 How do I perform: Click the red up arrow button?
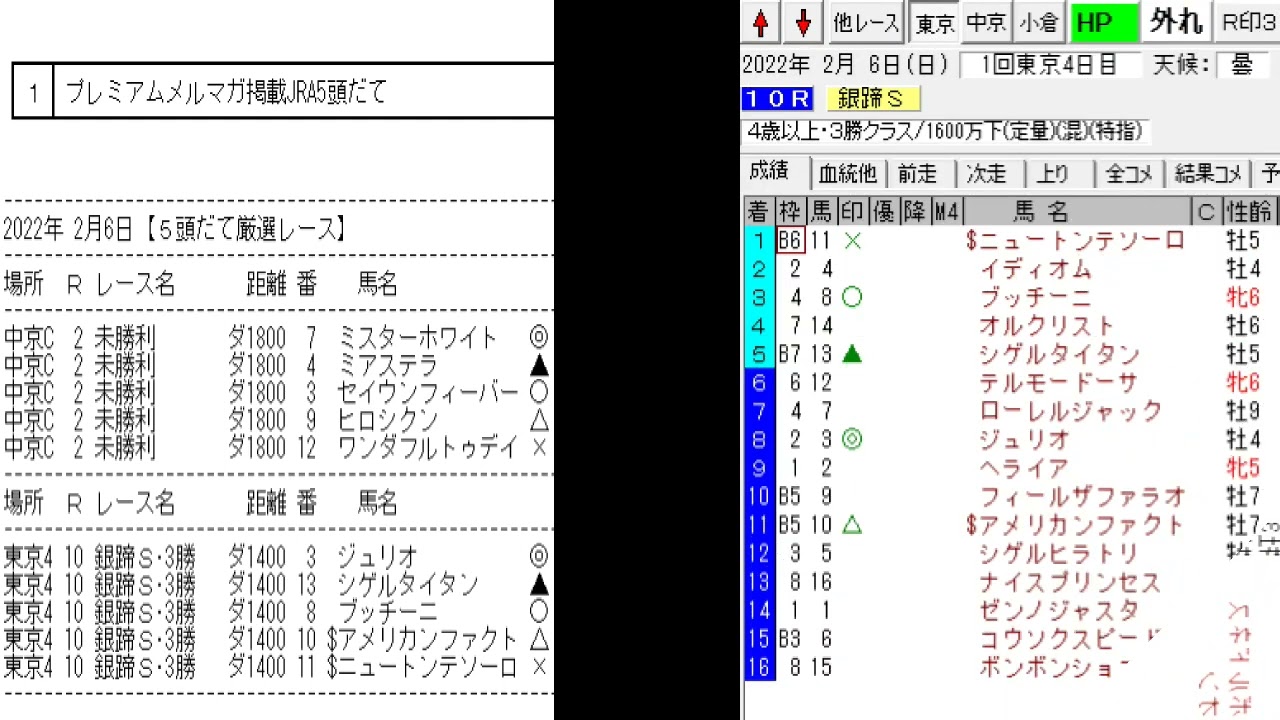click(x=761, y=23)
